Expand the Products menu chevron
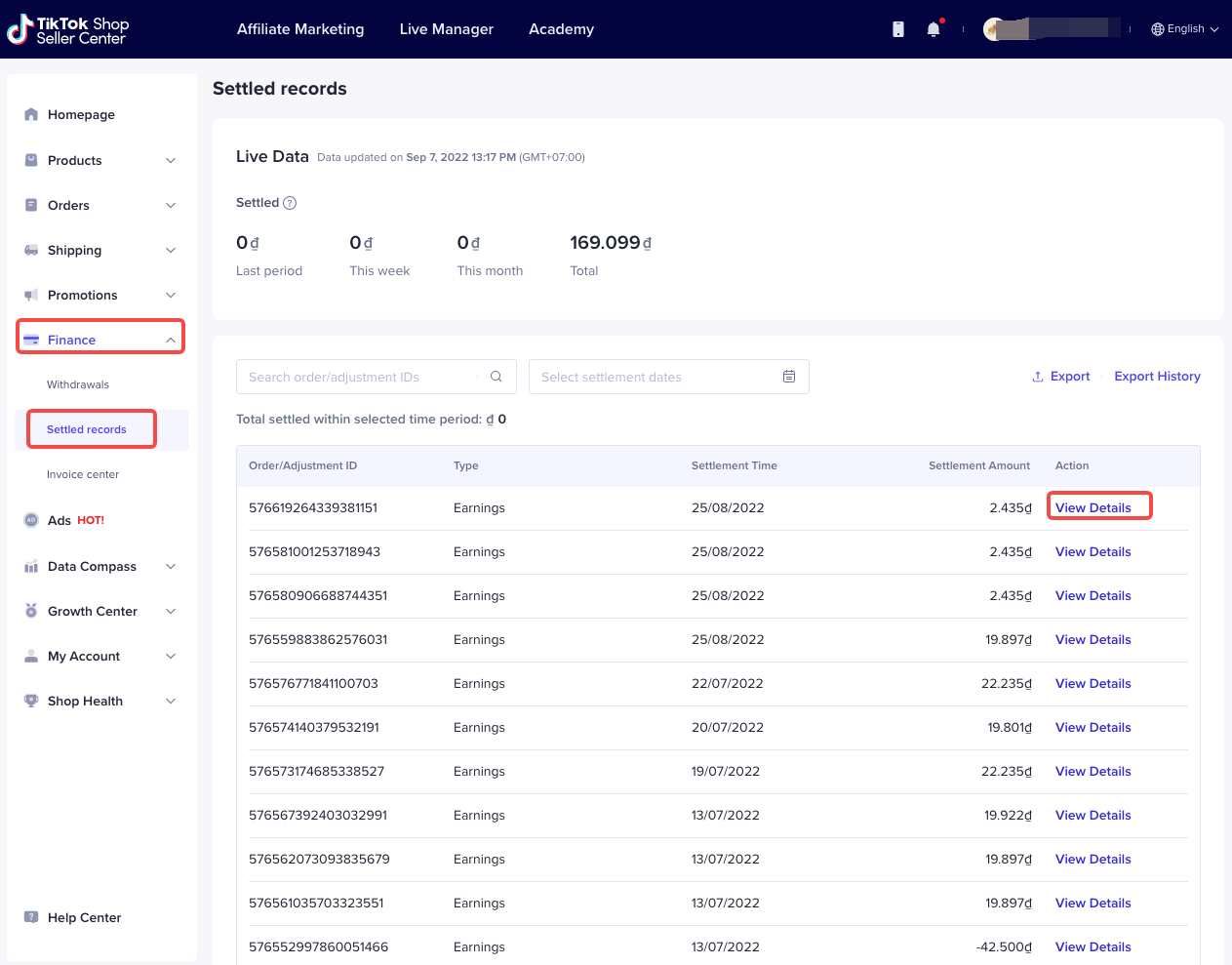Viewport: 1232px width, 965px height. point(171,160)
